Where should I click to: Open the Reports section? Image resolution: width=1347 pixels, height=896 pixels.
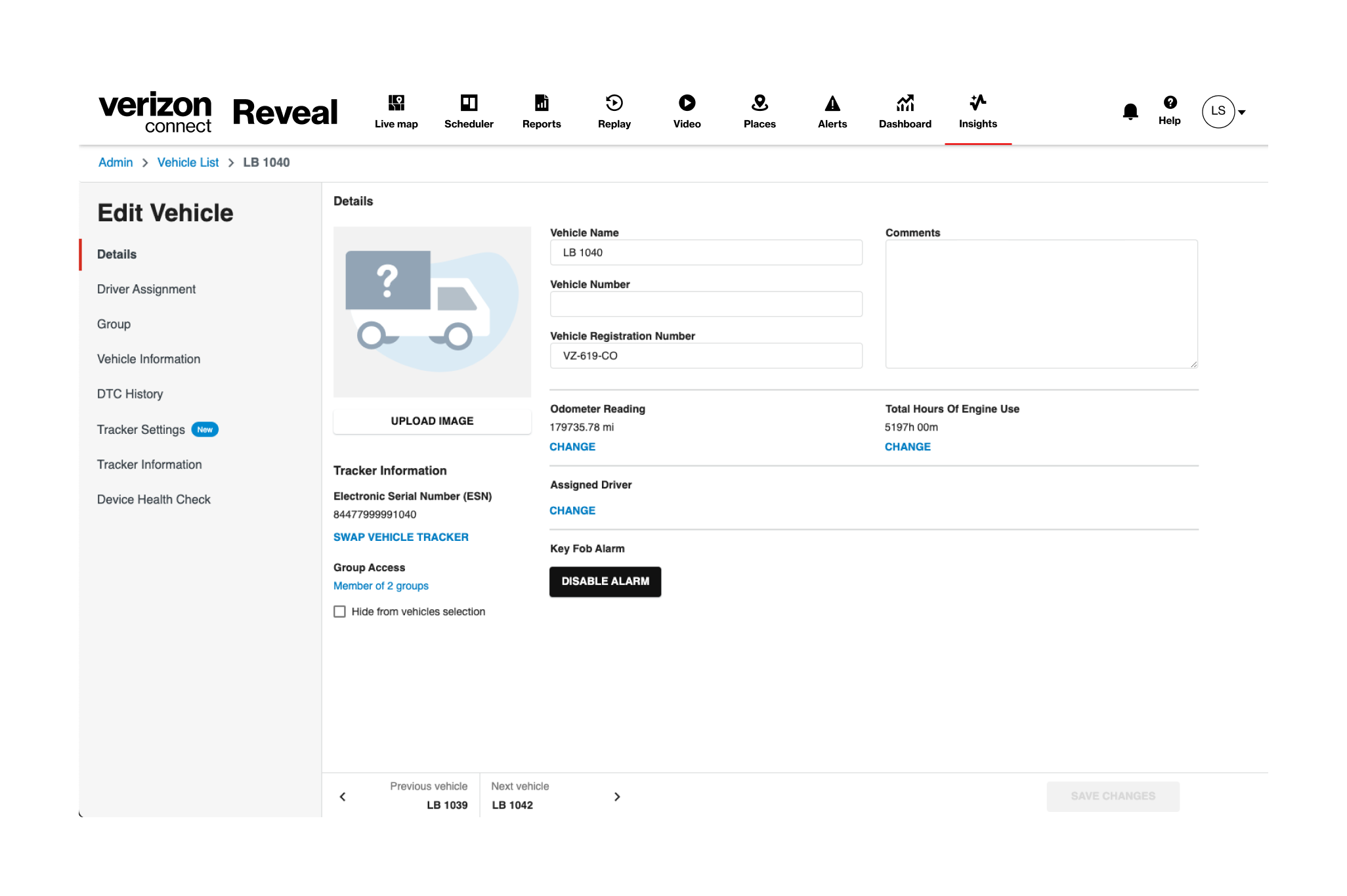[x=542, y=112]
